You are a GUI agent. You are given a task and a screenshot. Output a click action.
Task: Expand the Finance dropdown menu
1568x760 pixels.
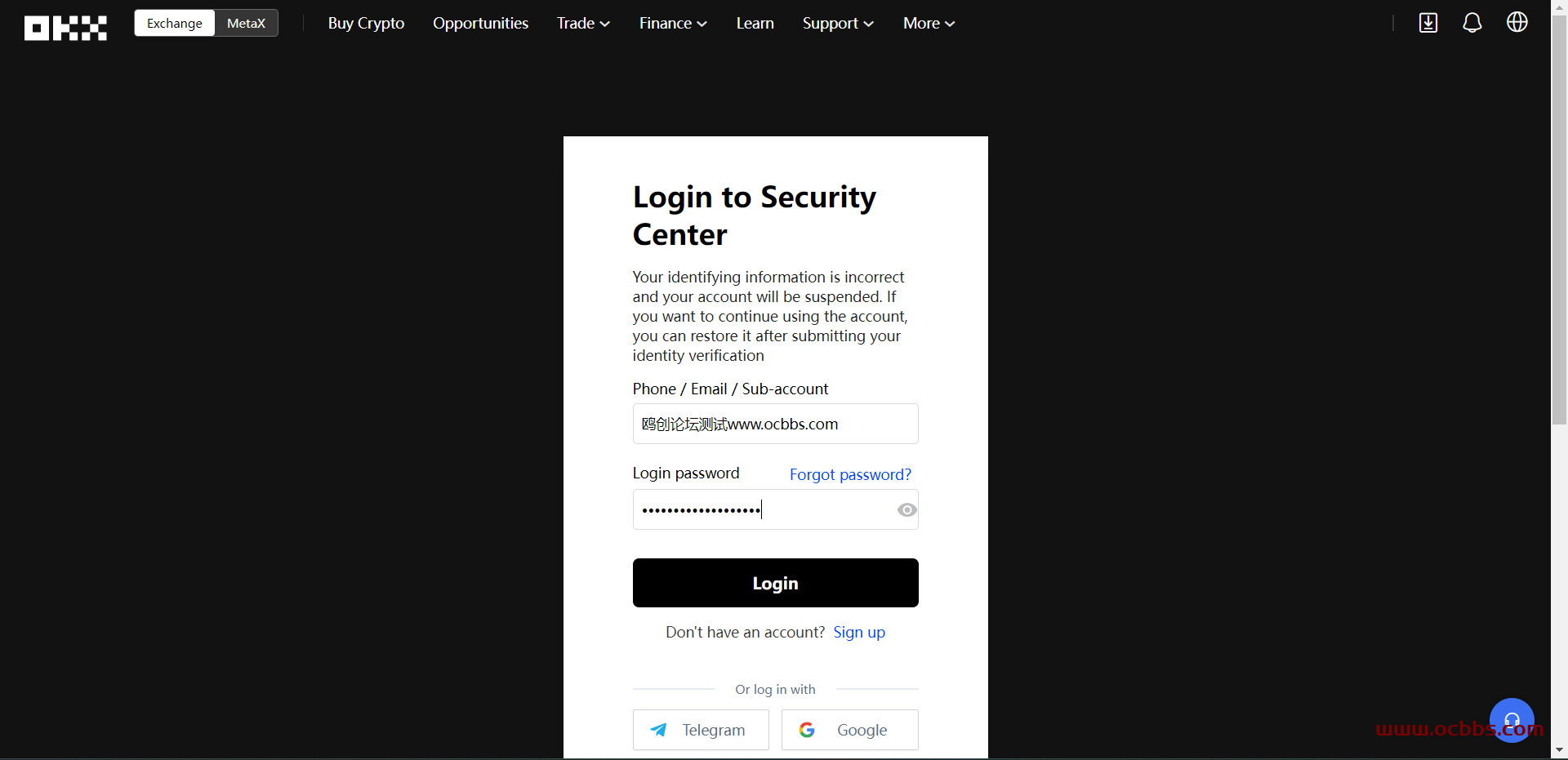673,23
